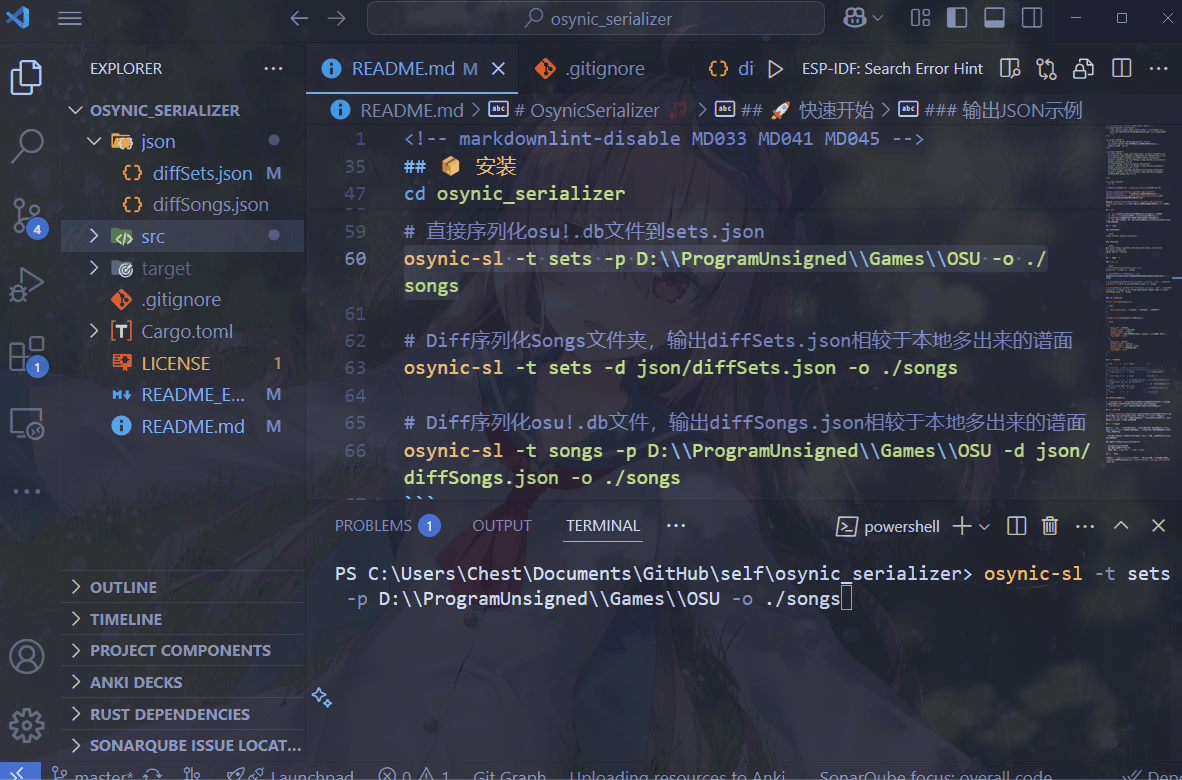Go back with the left arrow
The image size is (1182, 780).
point(299,18)
